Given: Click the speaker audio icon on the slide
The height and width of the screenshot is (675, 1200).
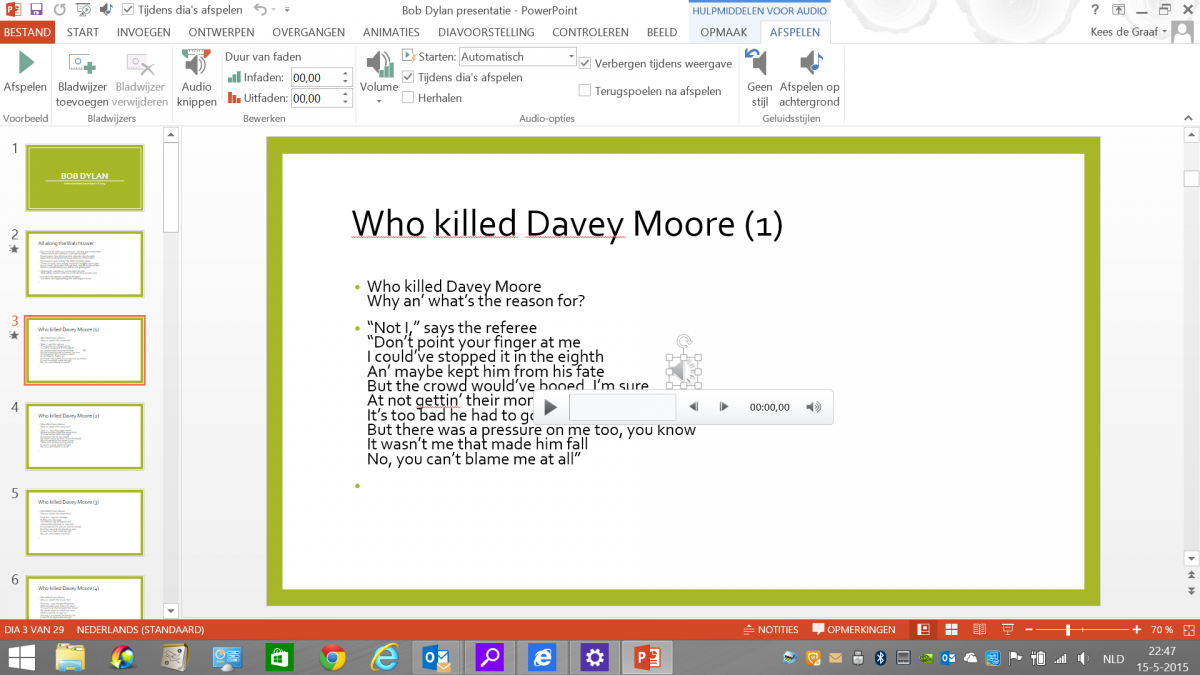Looking at the screenshot, I should click(683, 372).
